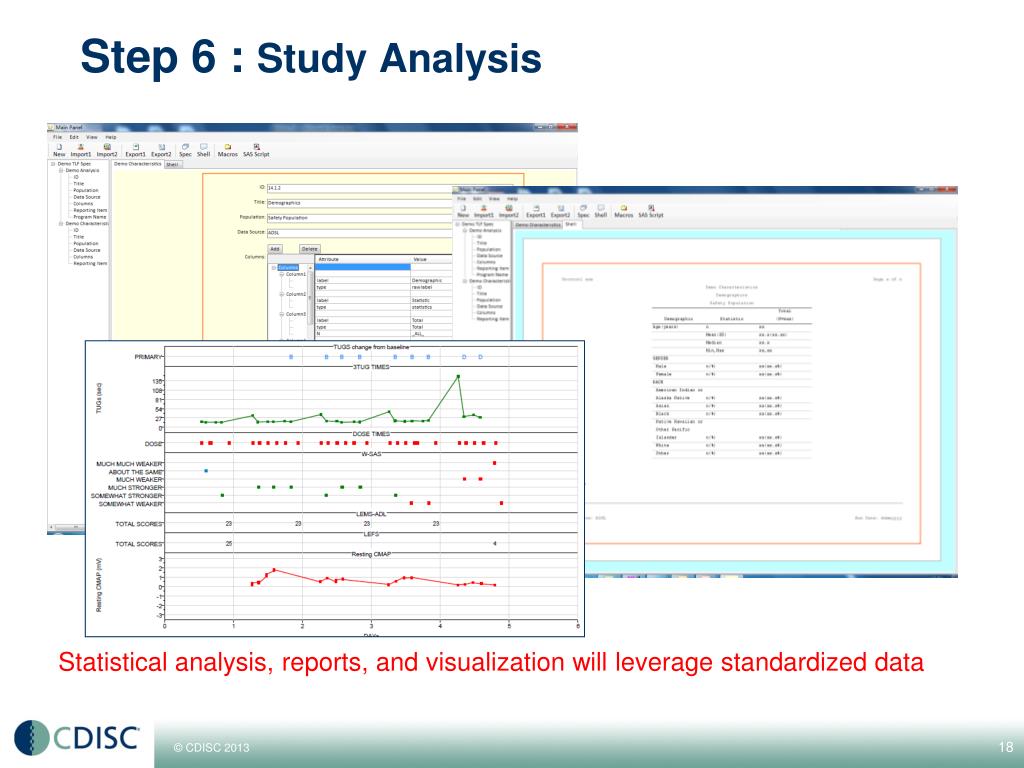Click the 'rawlabel' value cell

coord(431,287)
